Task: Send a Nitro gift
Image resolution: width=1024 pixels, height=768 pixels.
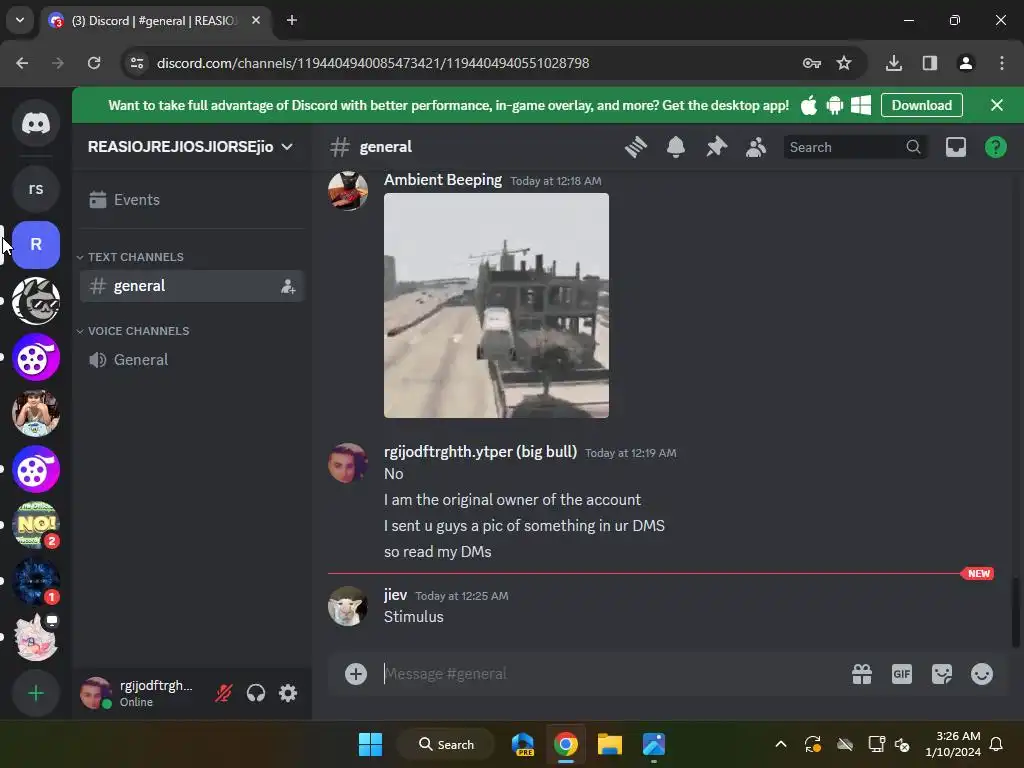Action: click(x=862, y=674)
